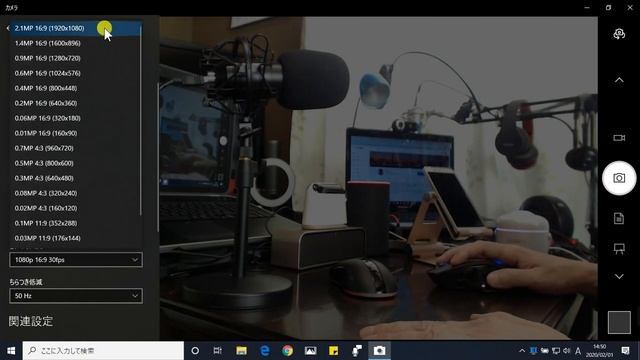Screen dimensions: 640x360
Task: Switch to video recording mode
Action: tap(619, 138)
